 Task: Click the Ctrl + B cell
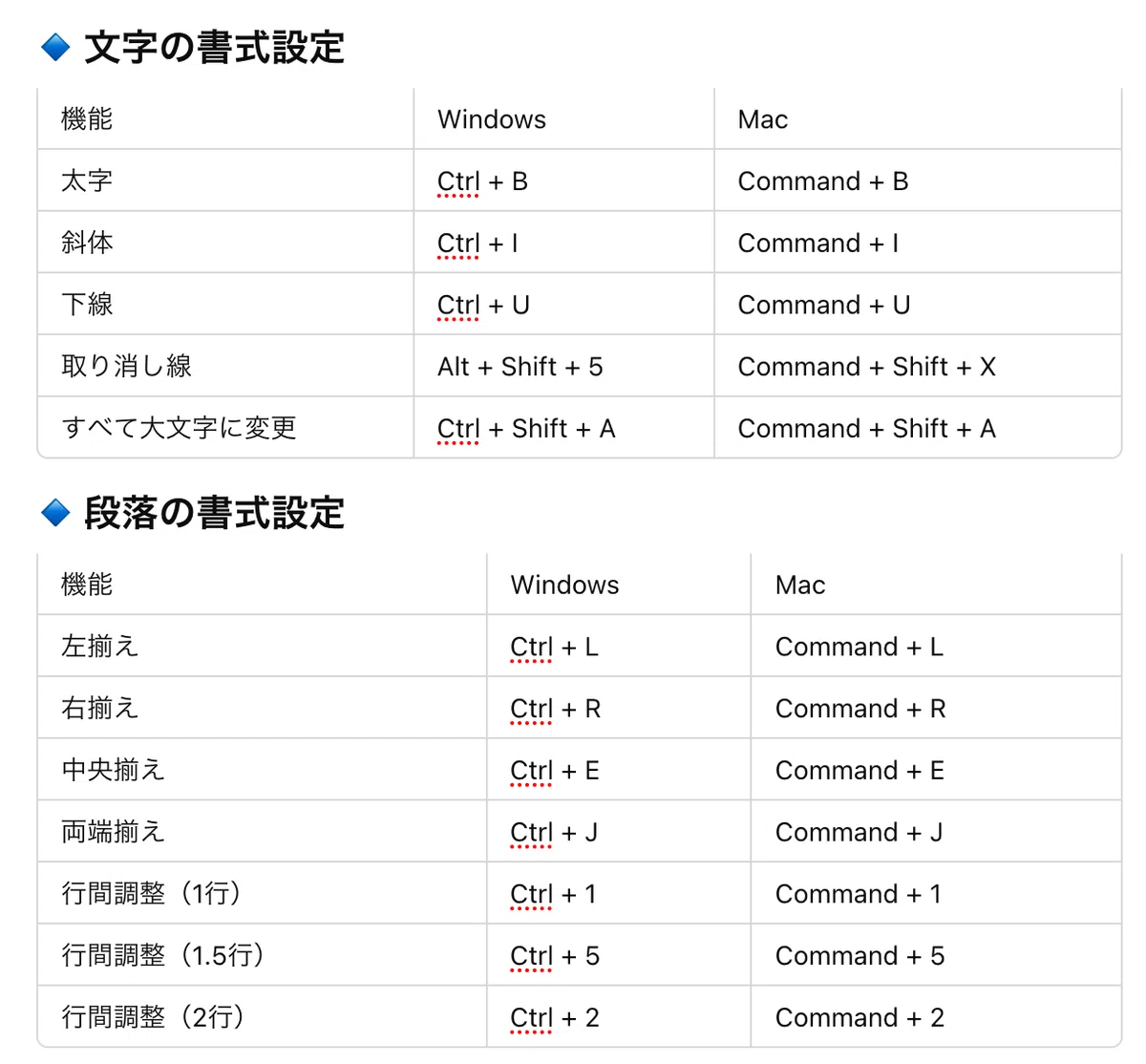[563, 181]
